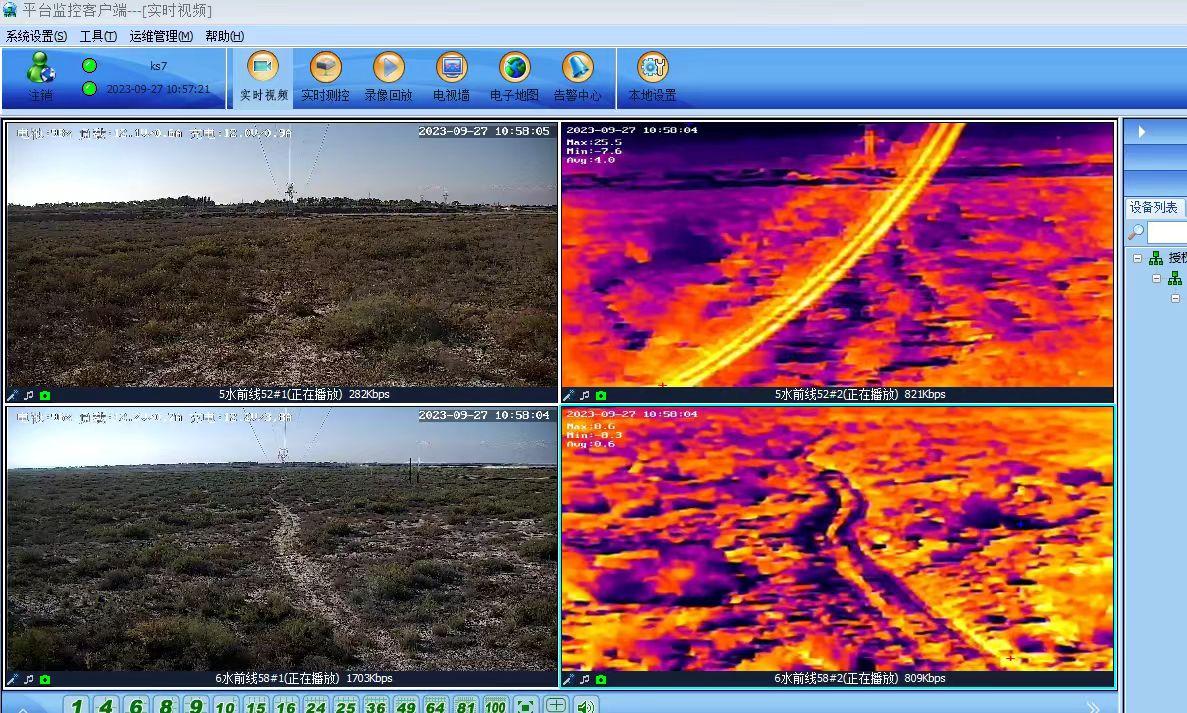Toggle the speaker mute button in bottom toolbar
1187x713 pixels.
pos(585,706)
